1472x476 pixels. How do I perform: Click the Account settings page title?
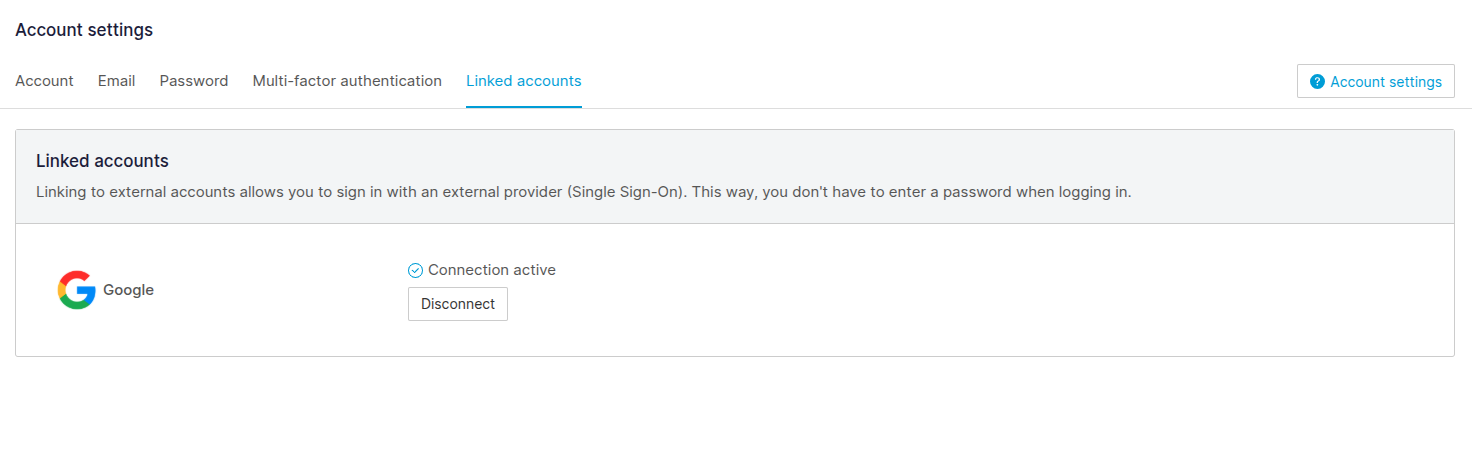point(84,30)
